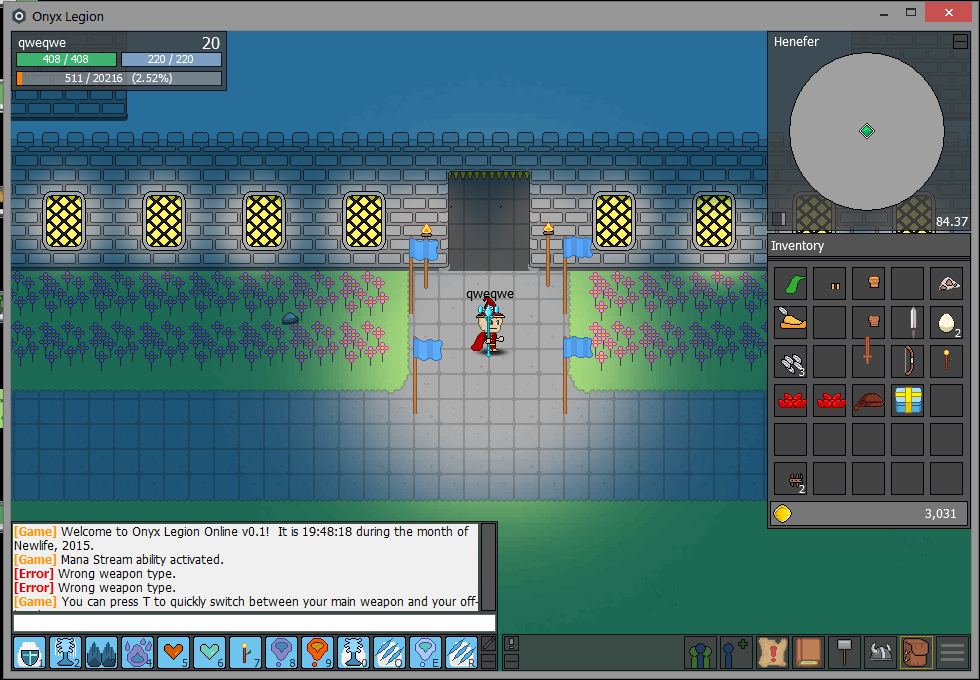Click the green health bar 408 / 408
Screen dimensions: 980x680
point(66,59)
